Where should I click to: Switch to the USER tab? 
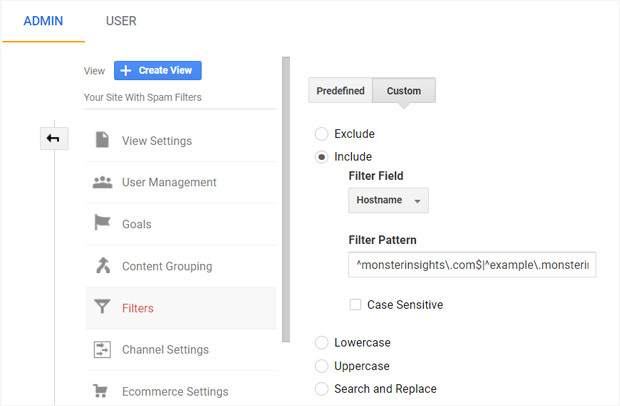click(120, 21)
